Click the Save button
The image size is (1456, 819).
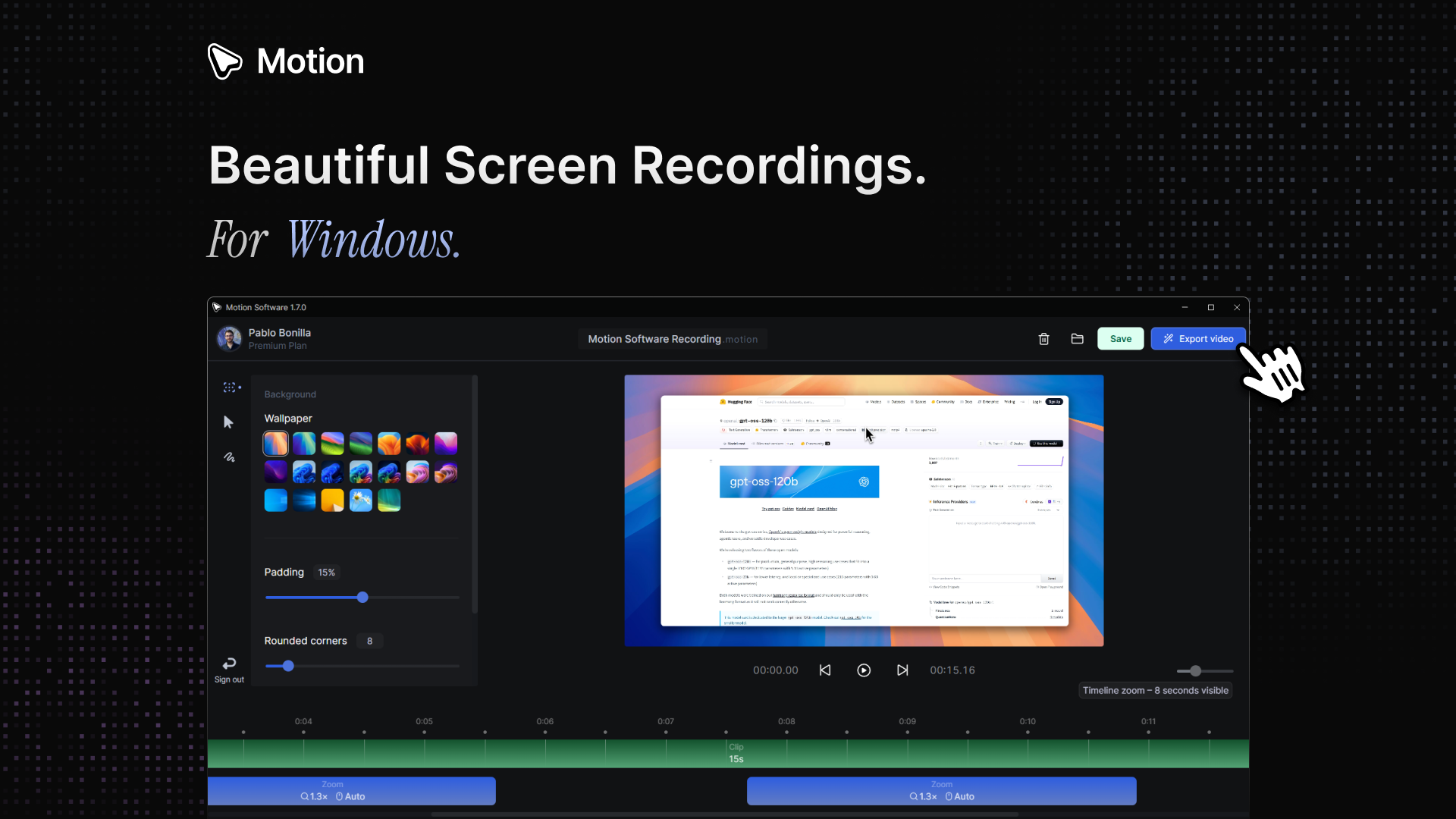1121,339
